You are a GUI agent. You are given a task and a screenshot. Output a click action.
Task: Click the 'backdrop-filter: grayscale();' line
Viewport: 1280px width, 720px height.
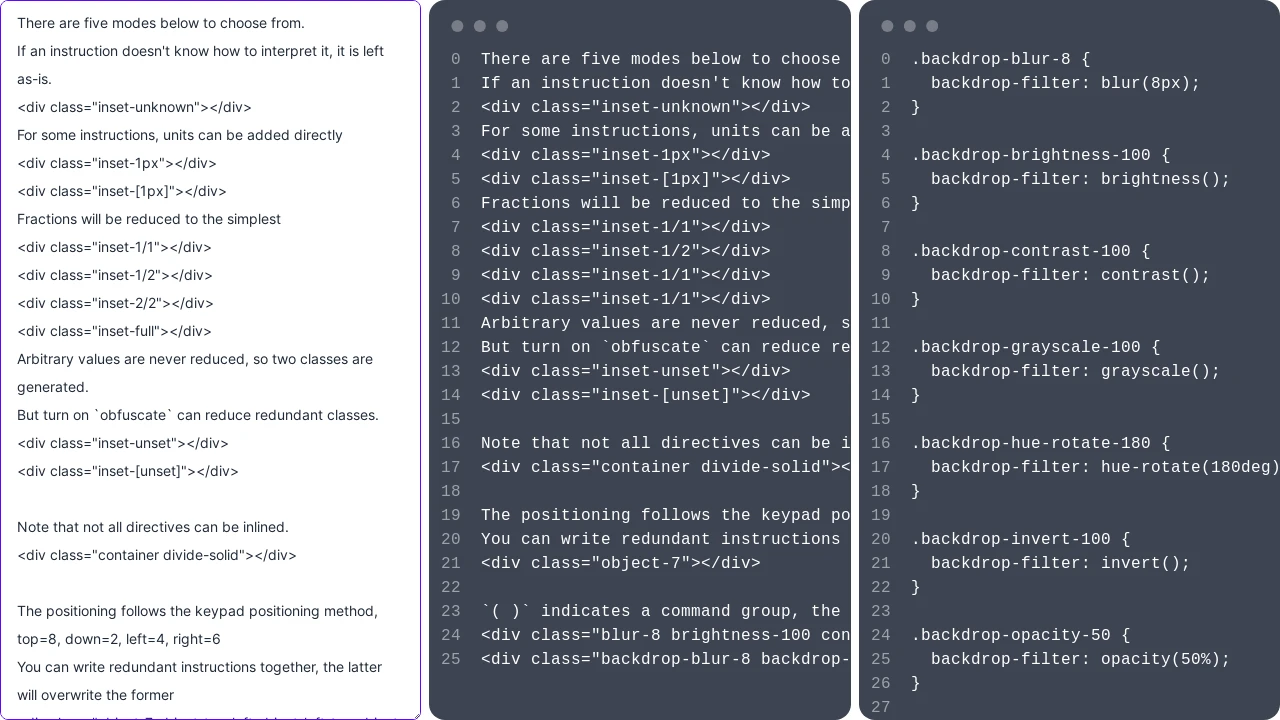point(1076,371)
